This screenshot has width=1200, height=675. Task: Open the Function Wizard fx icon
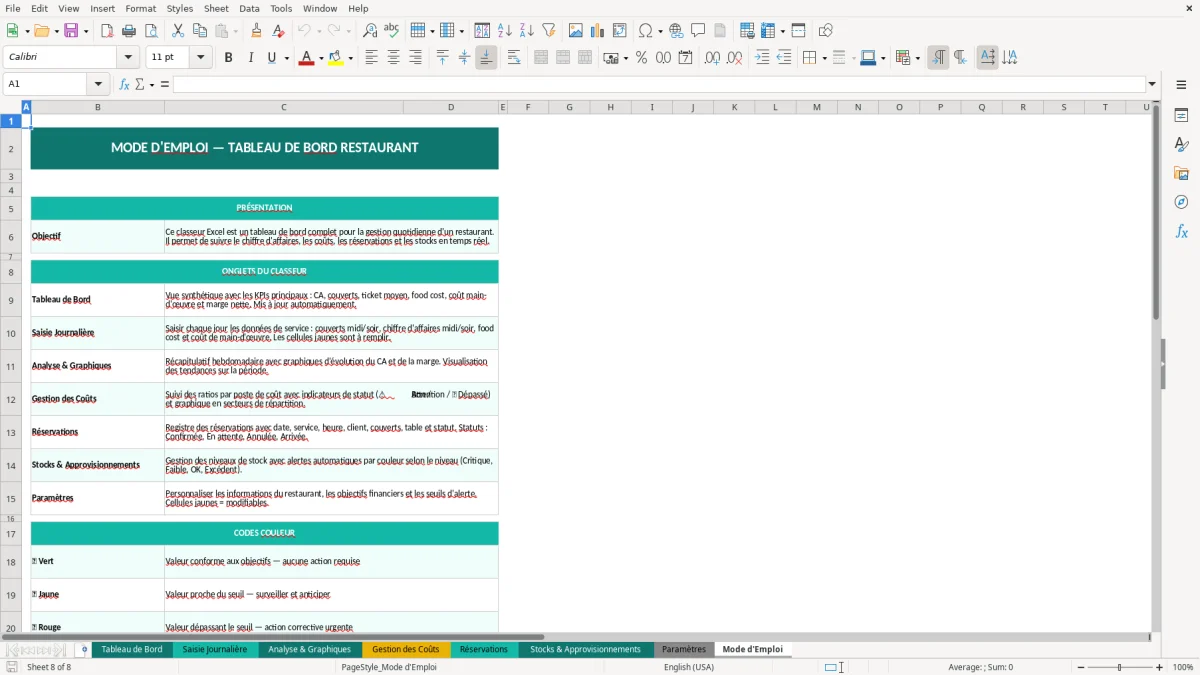pos(125,84)
